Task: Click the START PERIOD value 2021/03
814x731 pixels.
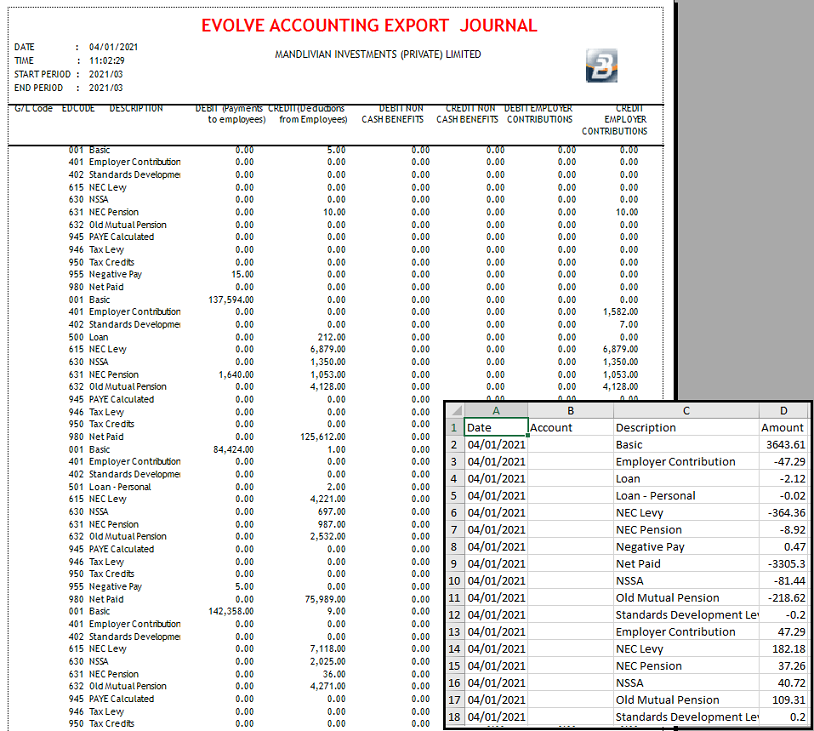Action: pyautogui.click(x=106, y=74)
